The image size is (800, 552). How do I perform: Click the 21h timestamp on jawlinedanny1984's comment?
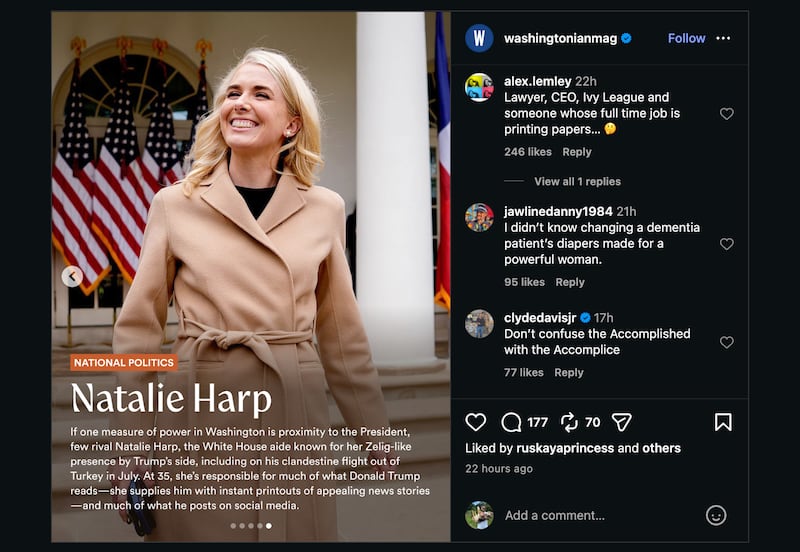pyautogui.click(x=626, y=211)
